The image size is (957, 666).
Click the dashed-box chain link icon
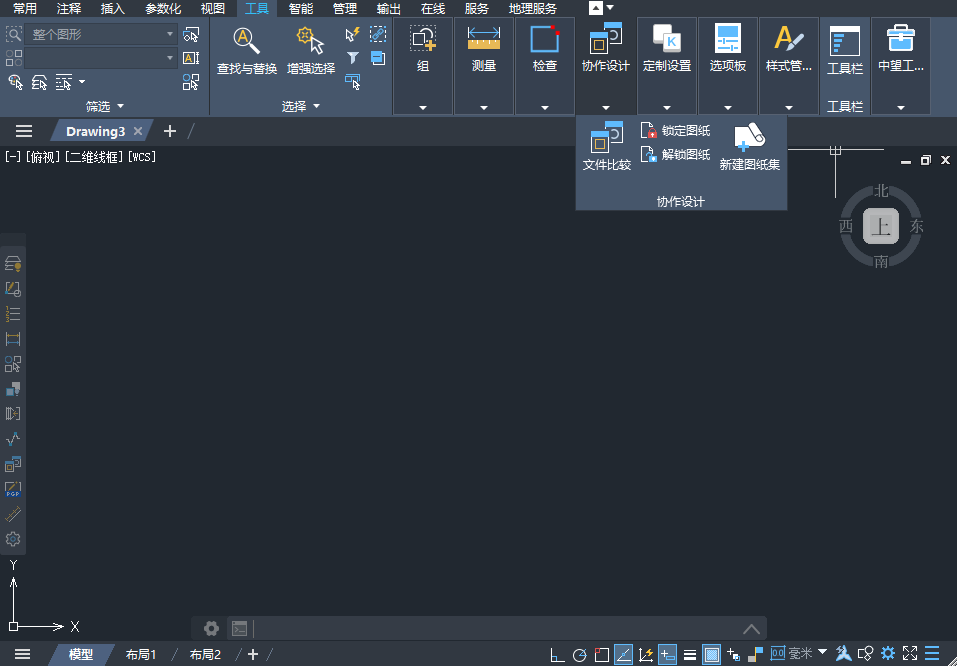click(x=378, y=34)
